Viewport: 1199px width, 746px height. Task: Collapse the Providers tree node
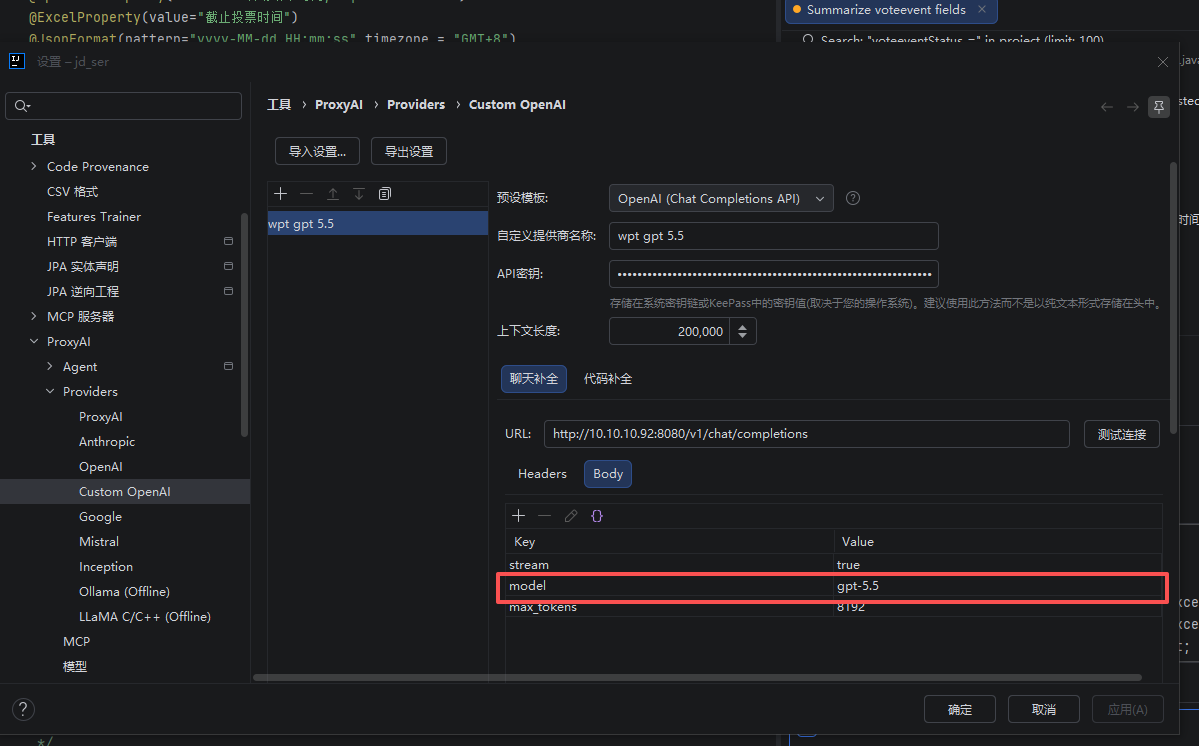50,391
